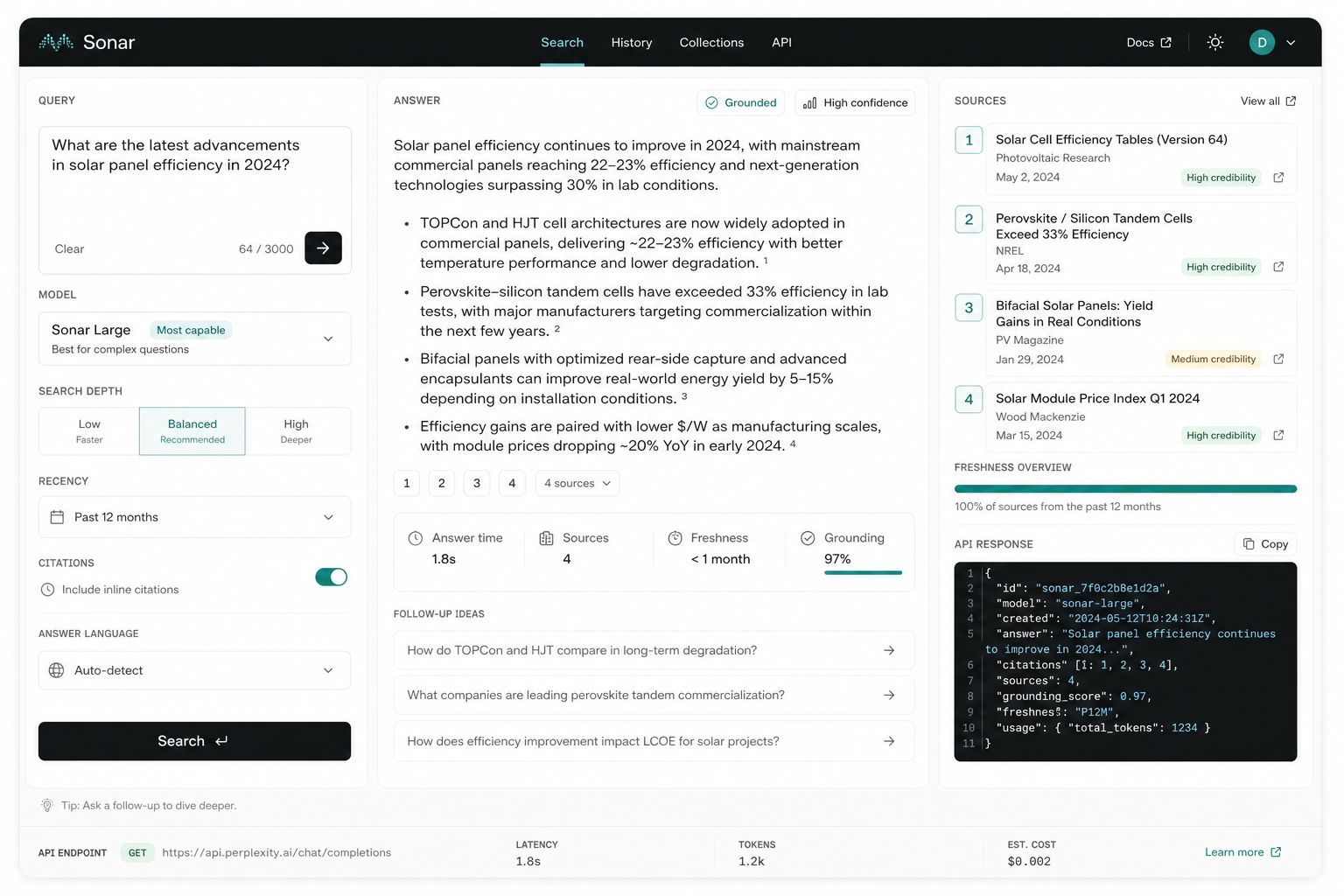This screenshot has width=1344, height=896.
Task: Copy the API response
Action: tap(1266, 544)
